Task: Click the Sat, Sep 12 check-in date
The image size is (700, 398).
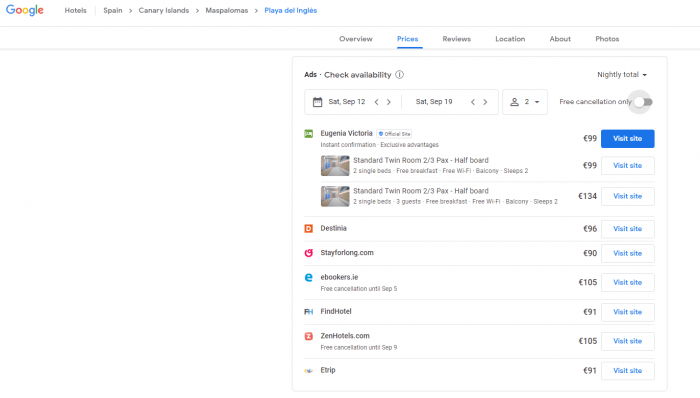Action: click(x=347, y=102)
